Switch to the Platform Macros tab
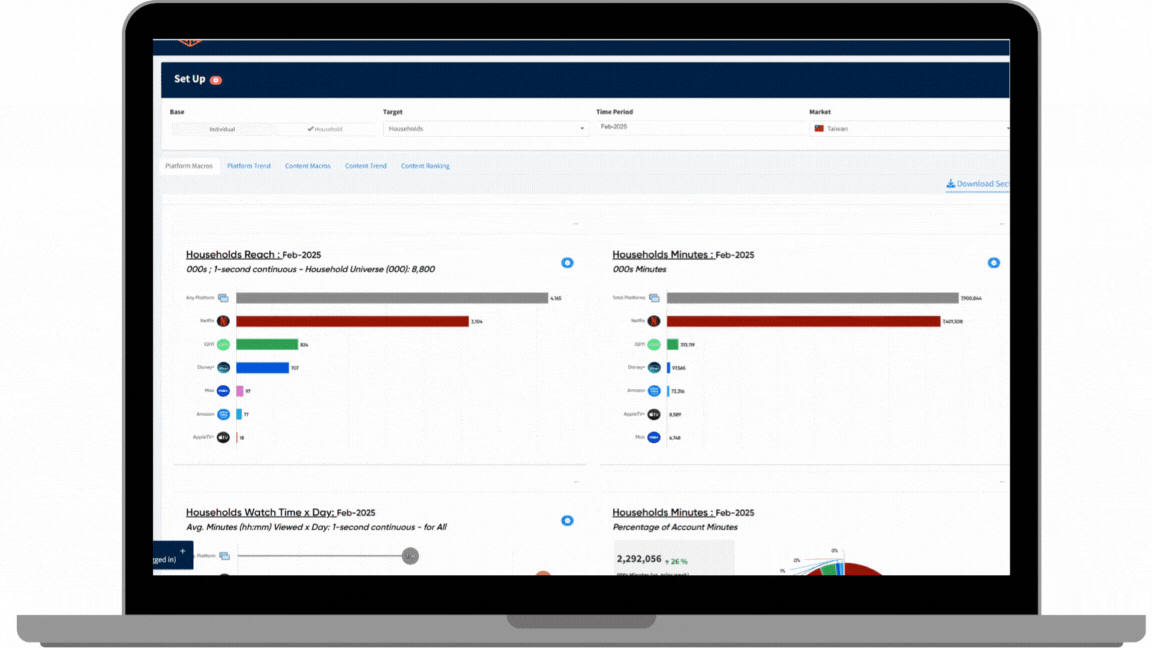 click(189, 166)
